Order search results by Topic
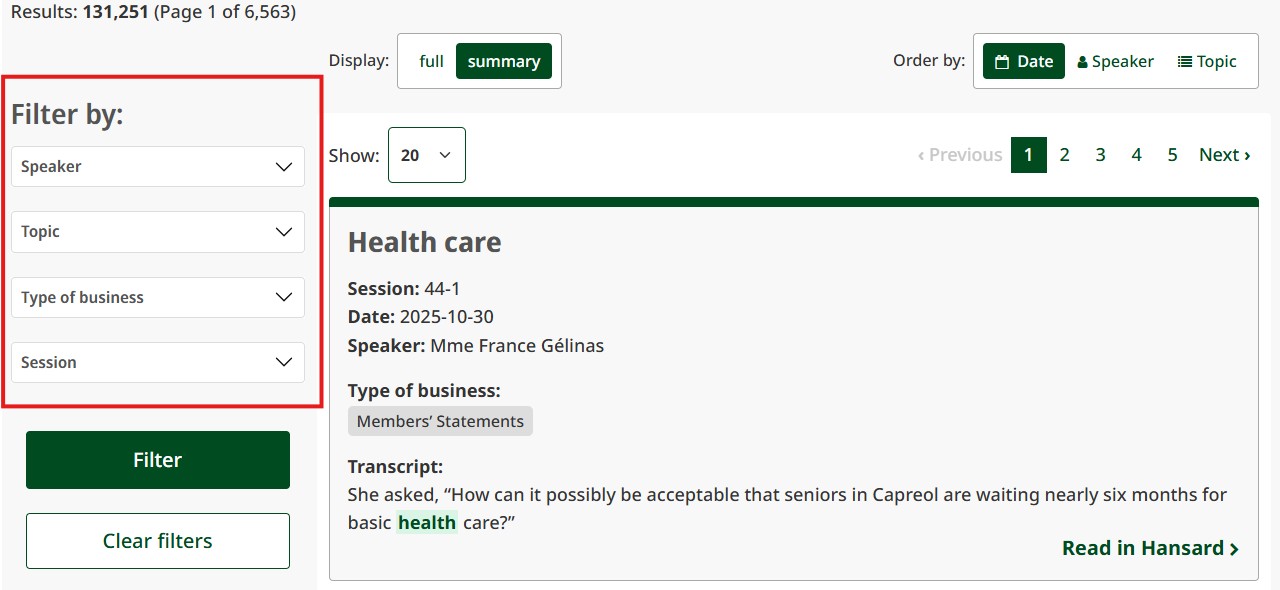Image resolution: width=1280 pixels, height=590 pixels. (x=1207, y=61)
